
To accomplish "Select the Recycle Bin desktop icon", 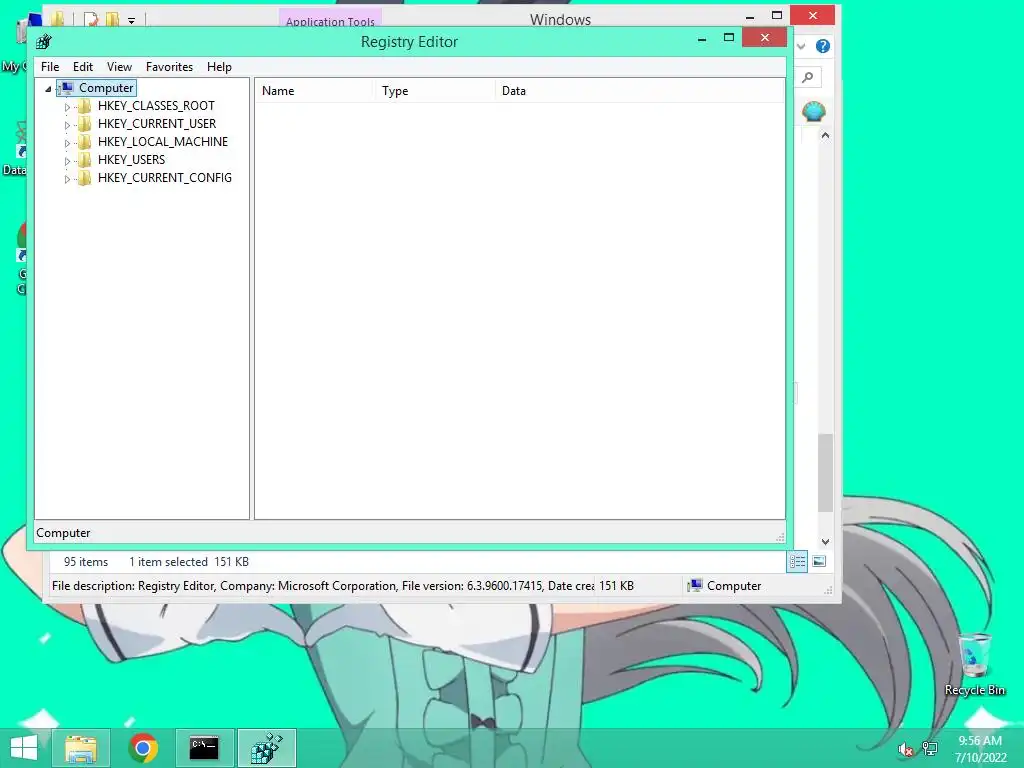I will [x=974, y=665].
